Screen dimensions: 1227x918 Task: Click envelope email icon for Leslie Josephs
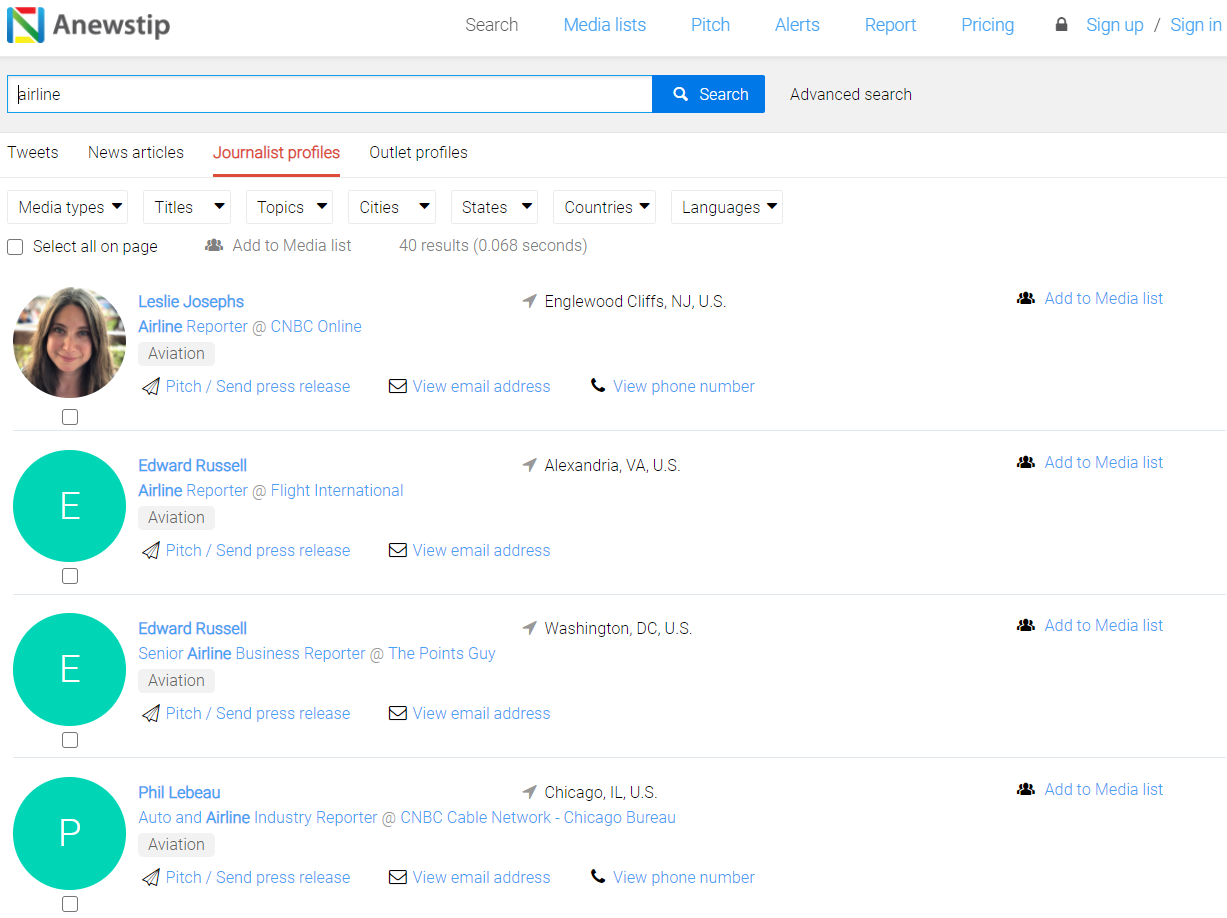(398, 386)
